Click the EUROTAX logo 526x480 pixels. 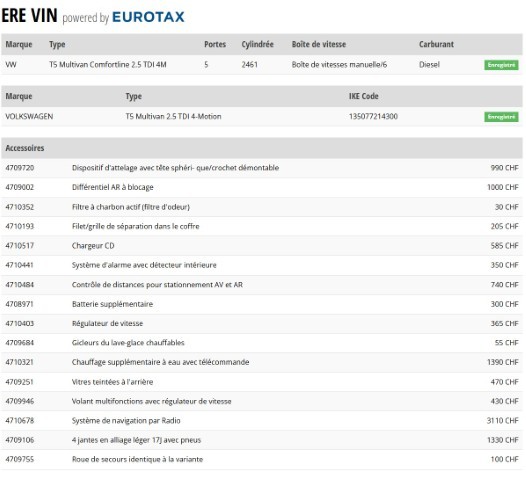148,17
